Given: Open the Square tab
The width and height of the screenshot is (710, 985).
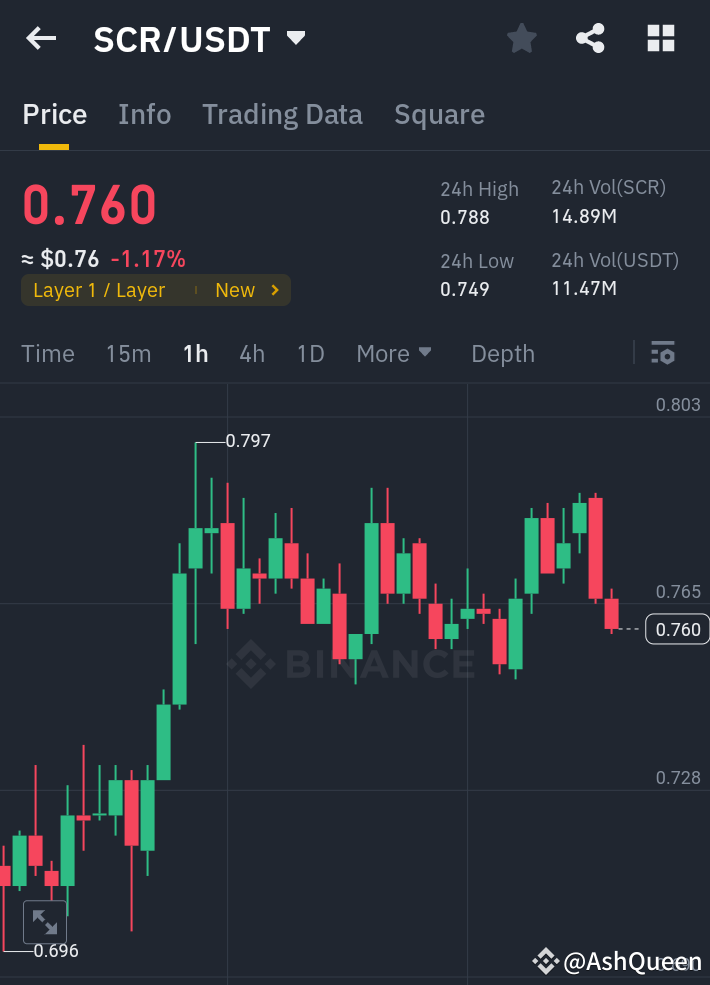Looking at the screenshot, I should point(439,114).
